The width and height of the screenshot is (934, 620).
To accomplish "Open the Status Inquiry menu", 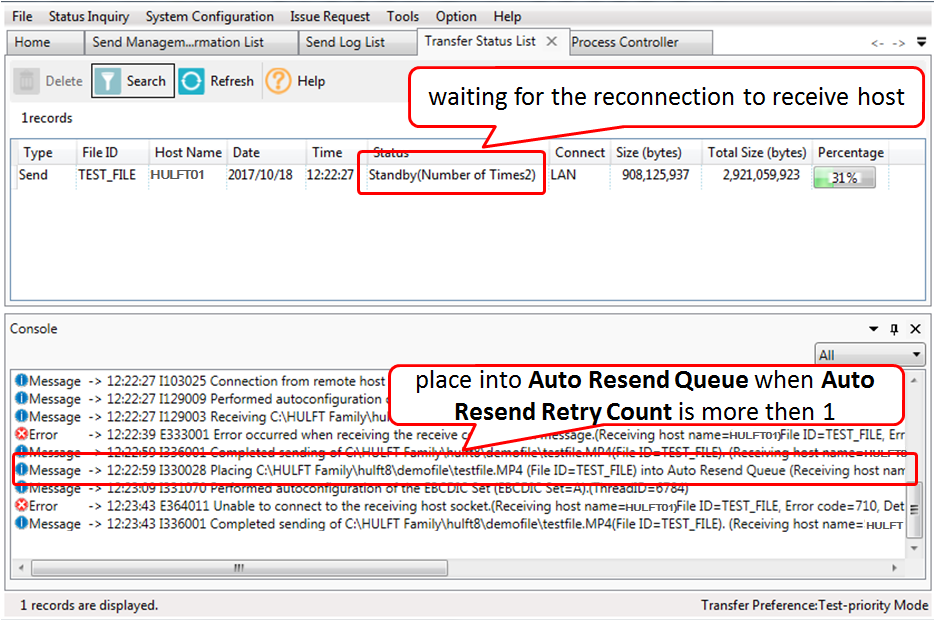I will click(89, 16).
